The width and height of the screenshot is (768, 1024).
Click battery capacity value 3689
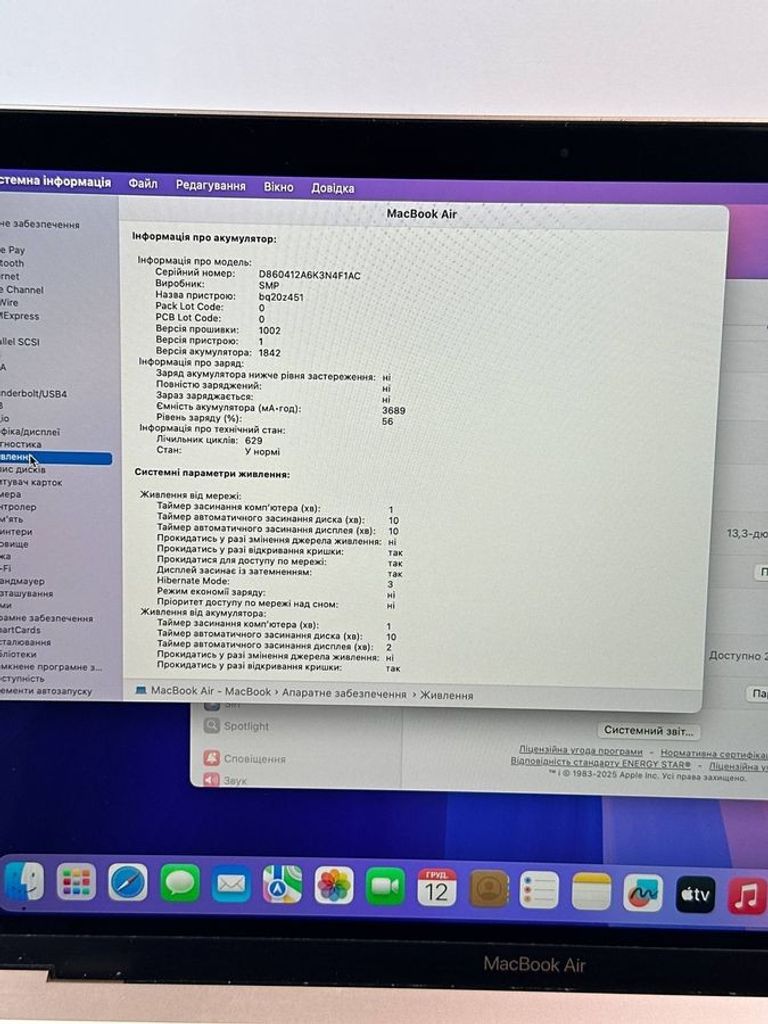click(394, 410)
